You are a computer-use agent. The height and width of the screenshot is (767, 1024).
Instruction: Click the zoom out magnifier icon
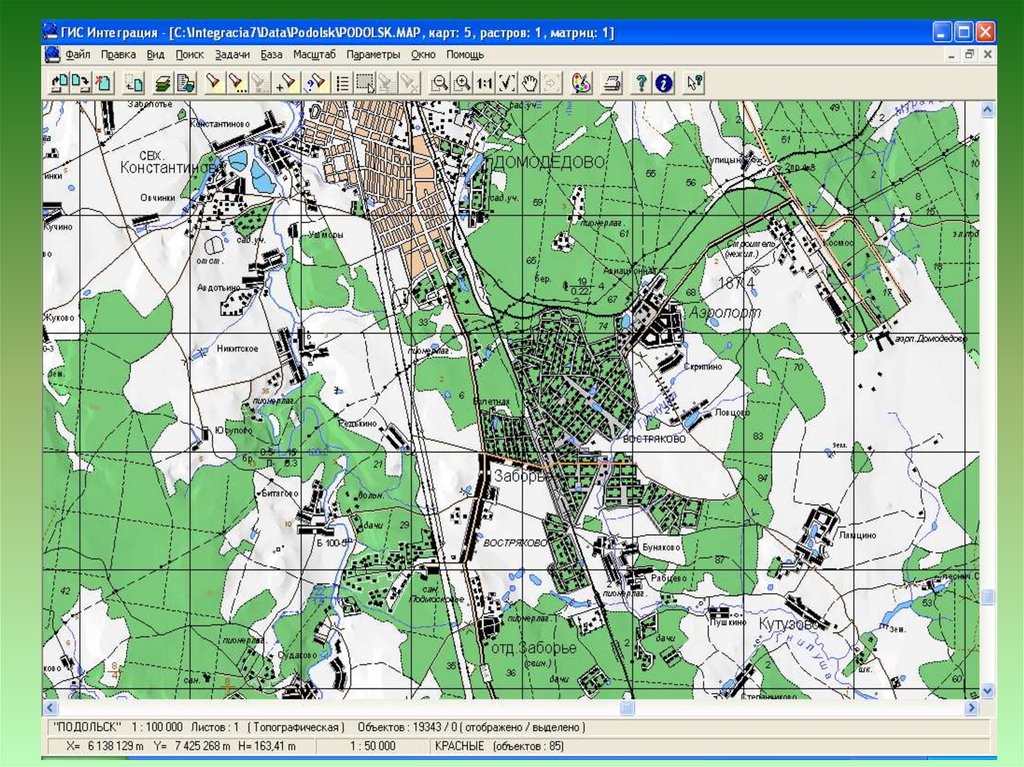coord(440,83)
